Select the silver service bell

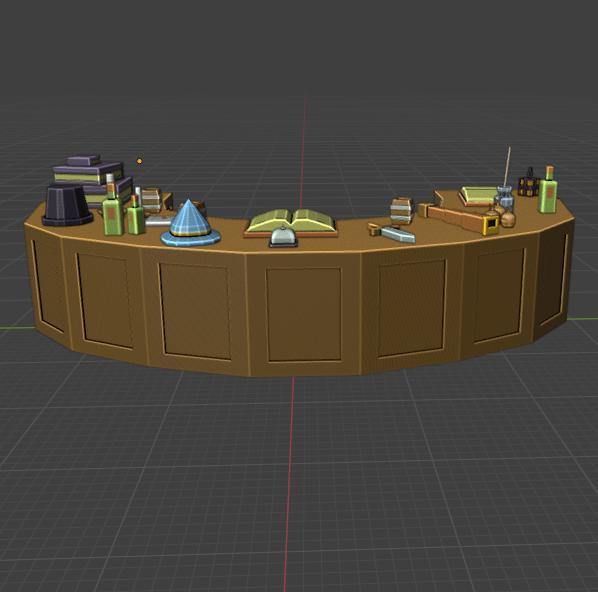coord(283,237)
